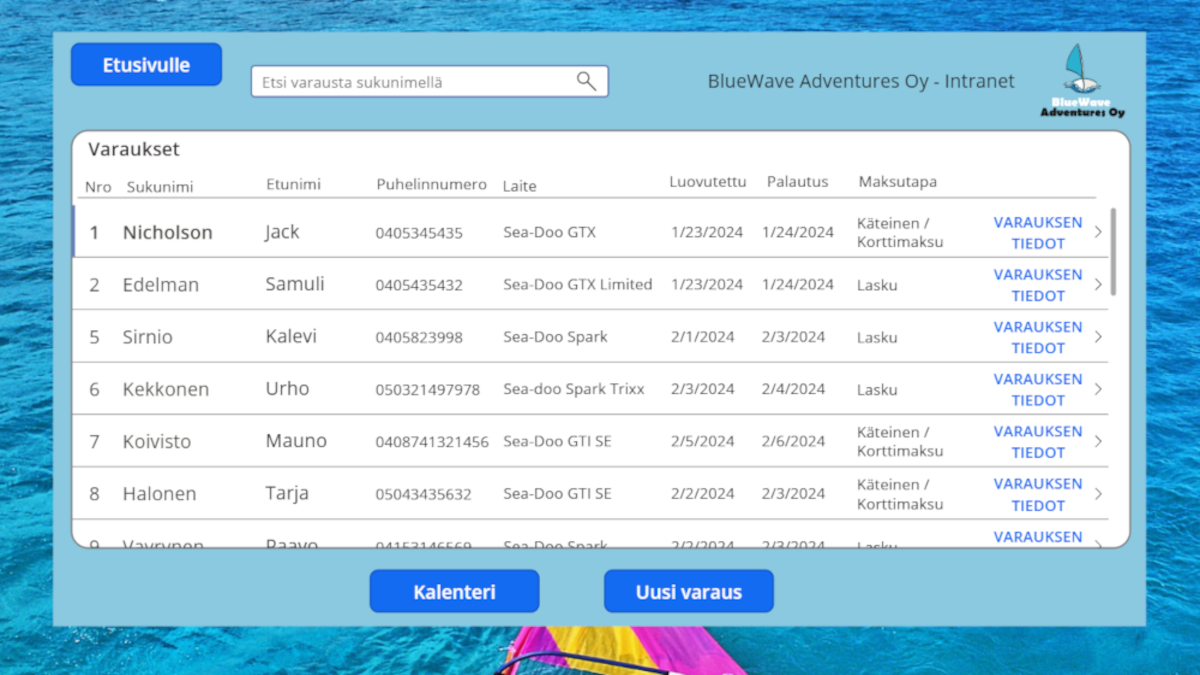
Task: Click the BlueWave Adventures logo
Action: pos(1082,81)
